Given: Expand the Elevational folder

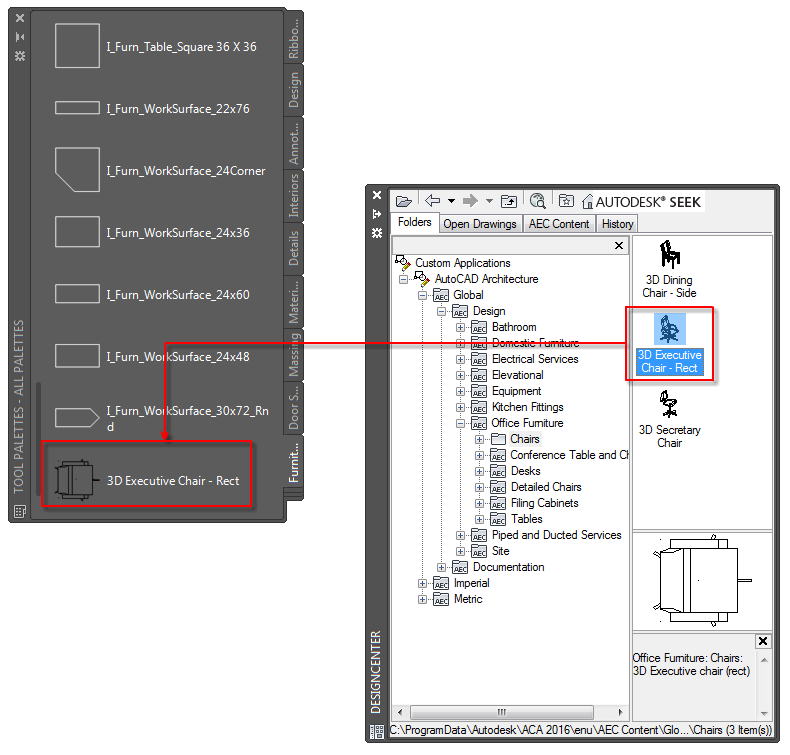Looking at the screenshot, I should click(x=460, y=375).
